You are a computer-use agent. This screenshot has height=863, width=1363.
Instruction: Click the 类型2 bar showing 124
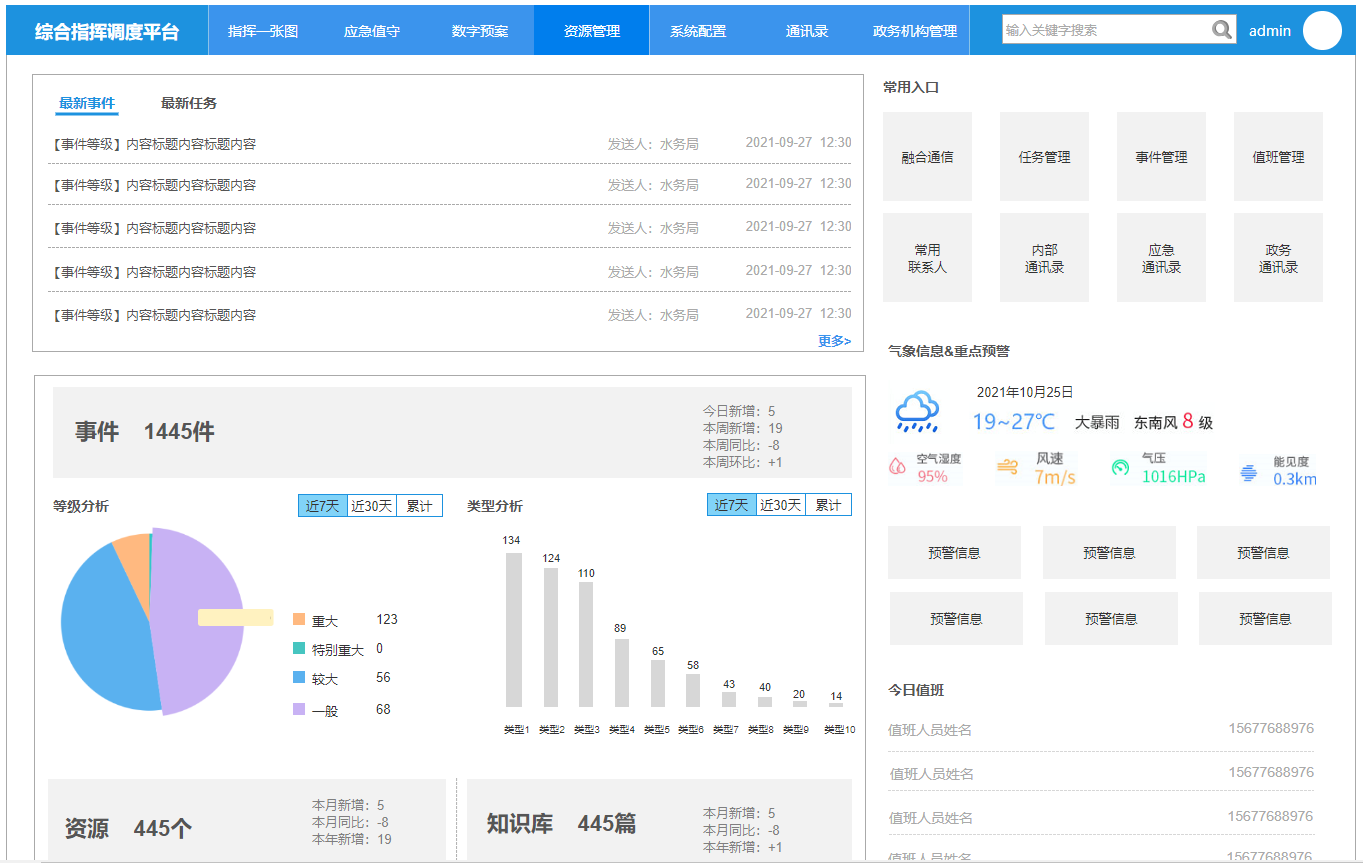pyautogui.click(x=551, y=637)
